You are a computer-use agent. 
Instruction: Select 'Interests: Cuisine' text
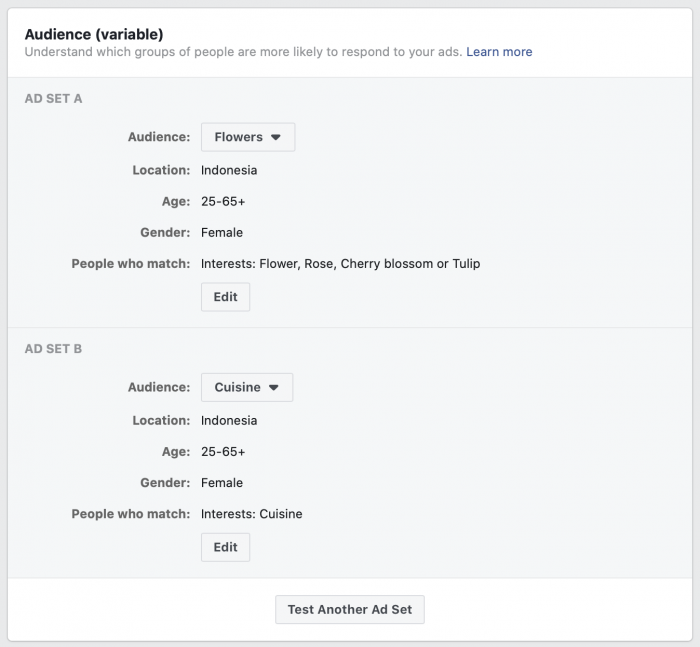251,514
